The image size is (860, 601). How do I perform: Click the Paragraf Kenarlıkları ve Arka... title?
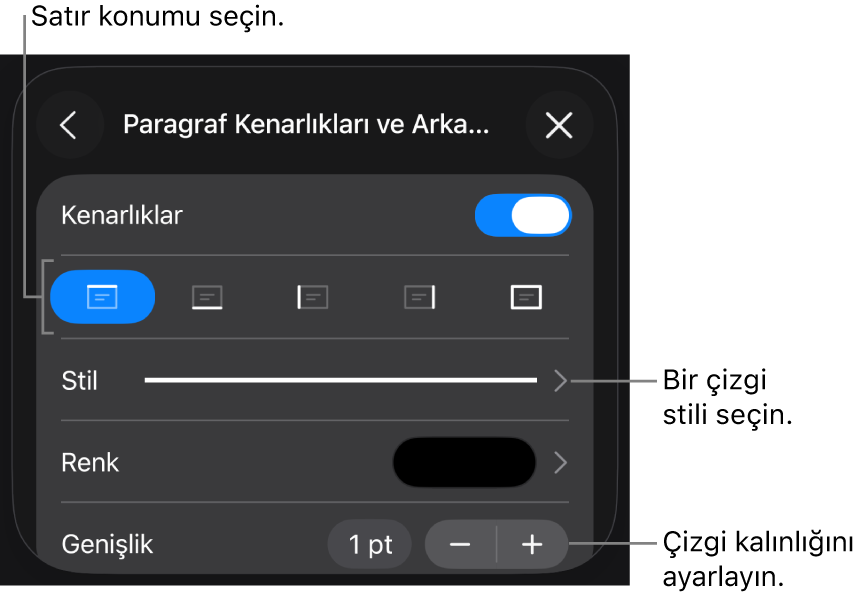(306, 125)
